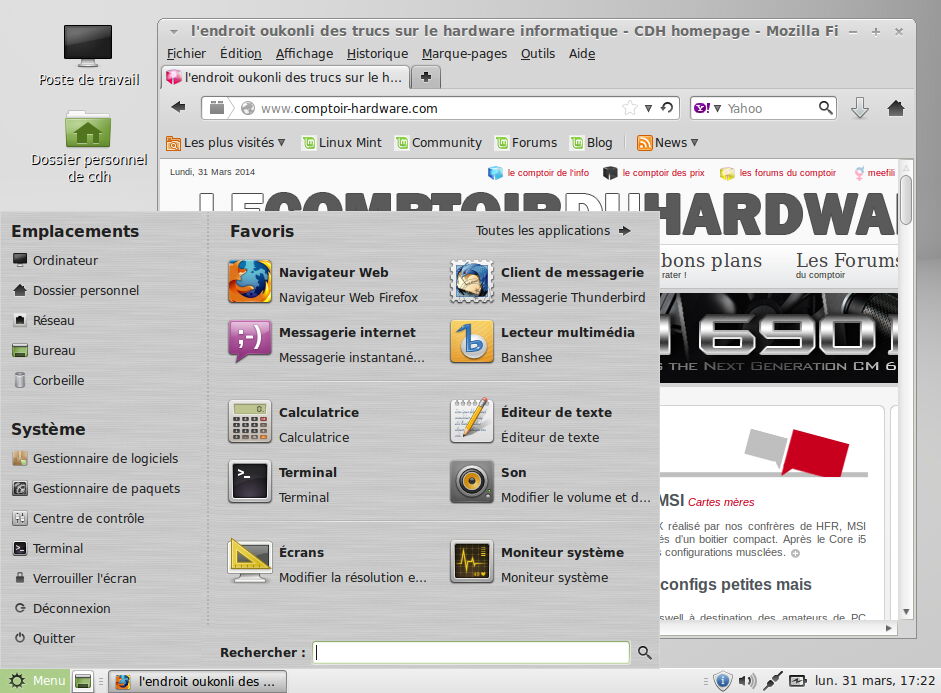Open the Moniteur système icon

471,562
